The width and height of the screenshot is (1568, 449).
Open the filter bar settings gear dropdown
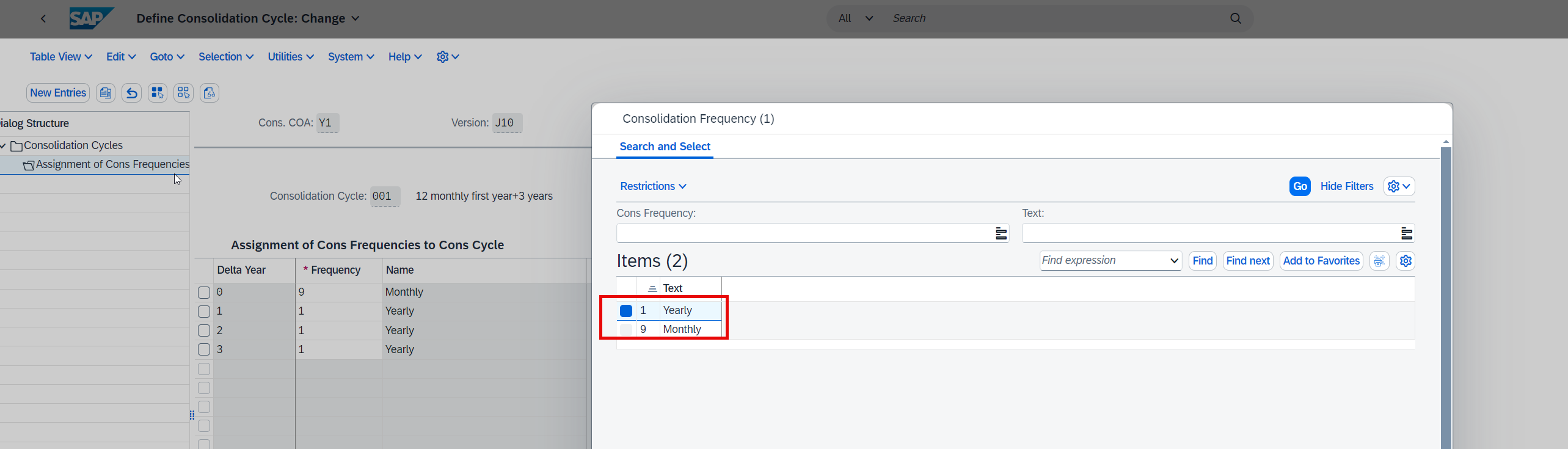coord(1399,186)
